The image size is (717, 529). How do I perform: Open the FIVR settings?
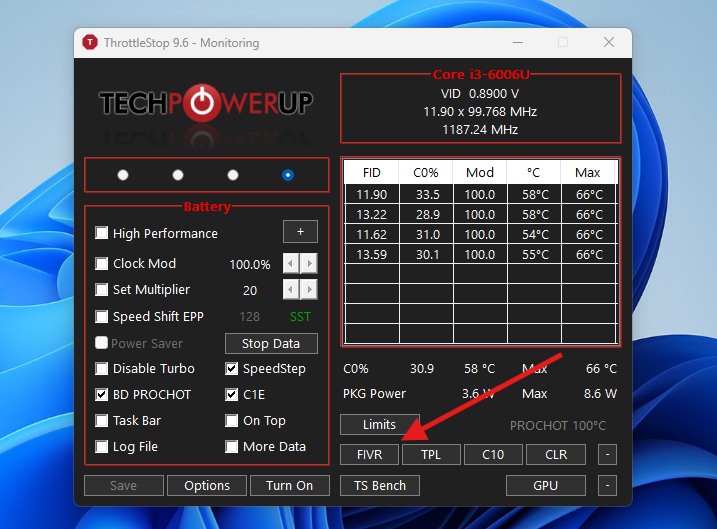(369, 454)
